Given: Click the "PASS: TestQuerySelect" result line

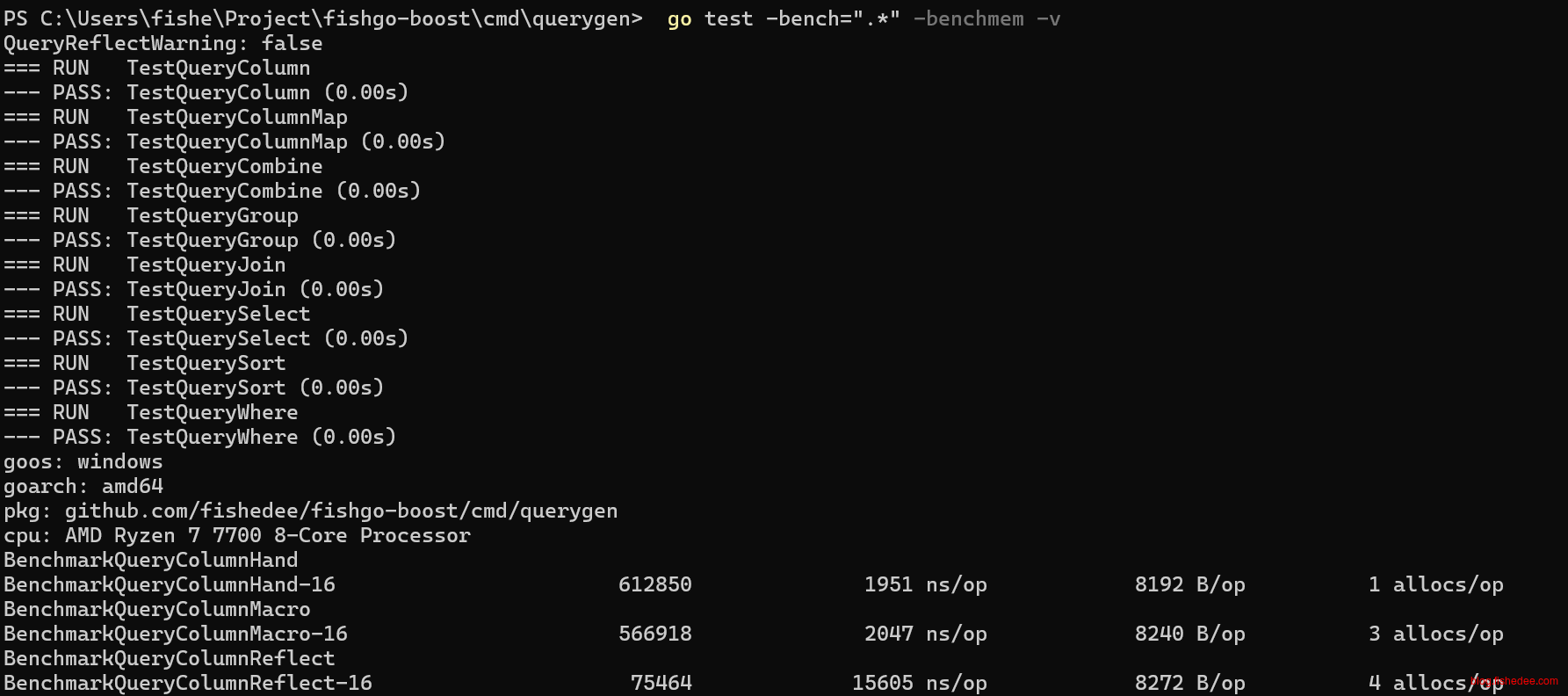Looking at the screenshot, I should point(206,338).
